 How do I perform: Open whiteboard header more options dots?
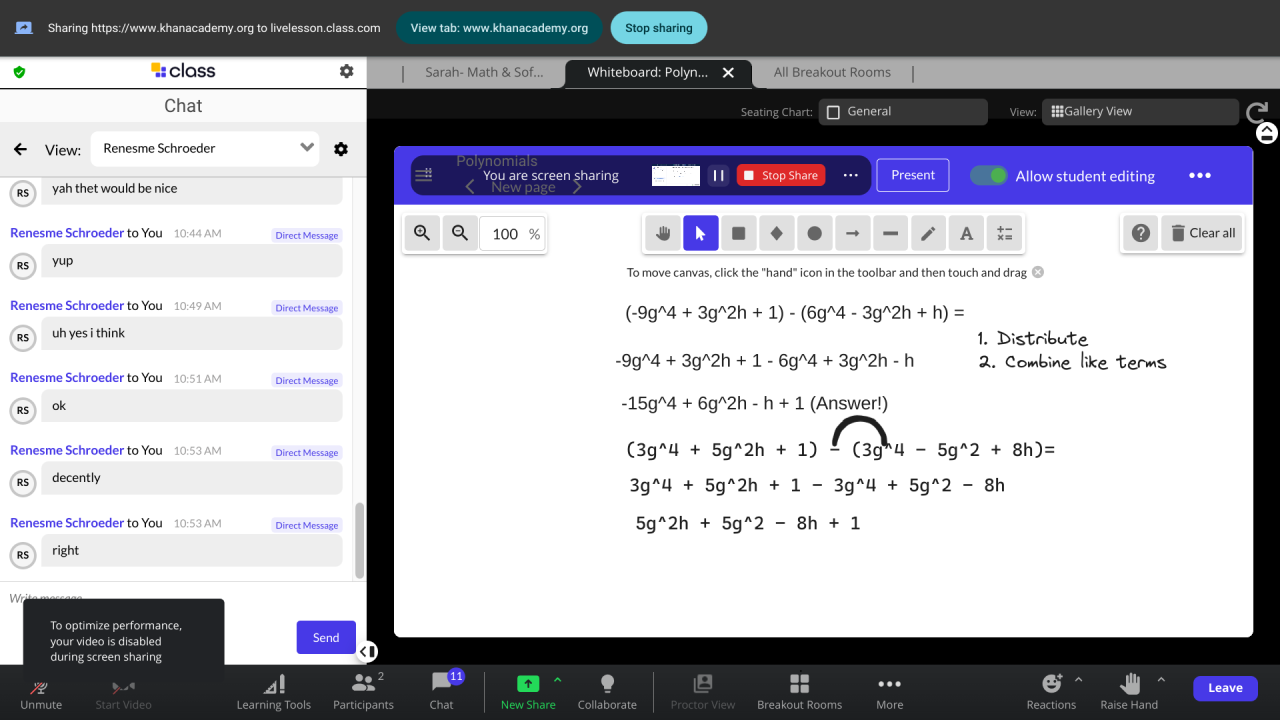click(x=1200, y=175)
